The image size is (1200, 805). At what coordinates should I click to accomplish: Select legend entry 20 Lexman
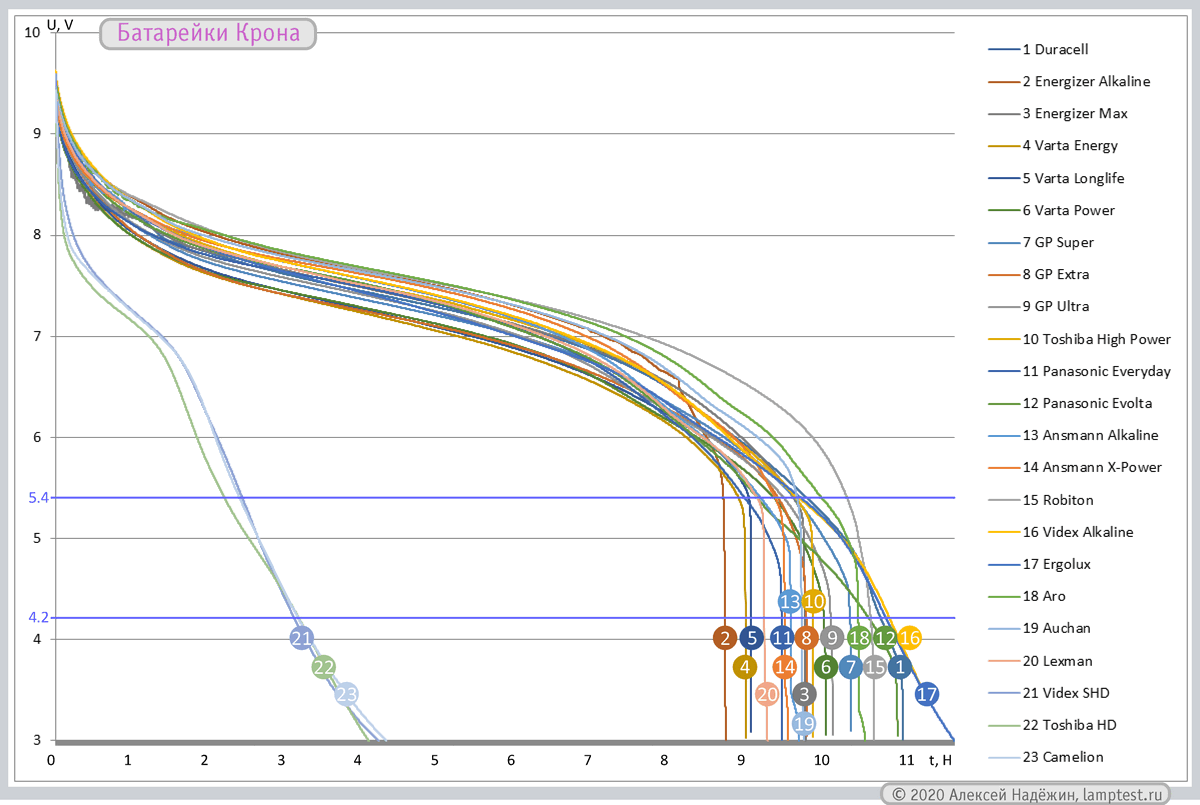click(x=1040, y=661)
